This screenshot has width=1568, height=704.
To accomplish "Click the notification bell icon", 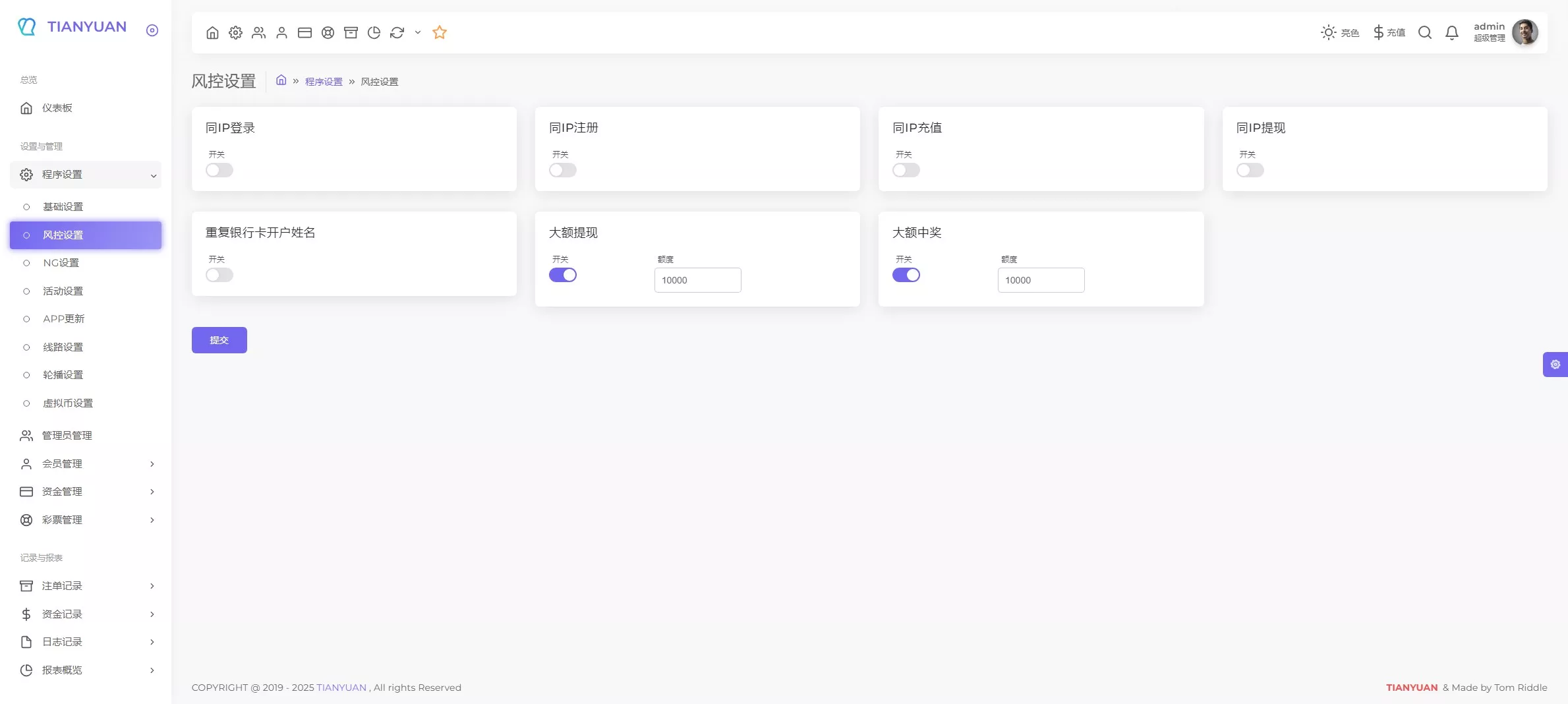I will (x=1451, y=32).
